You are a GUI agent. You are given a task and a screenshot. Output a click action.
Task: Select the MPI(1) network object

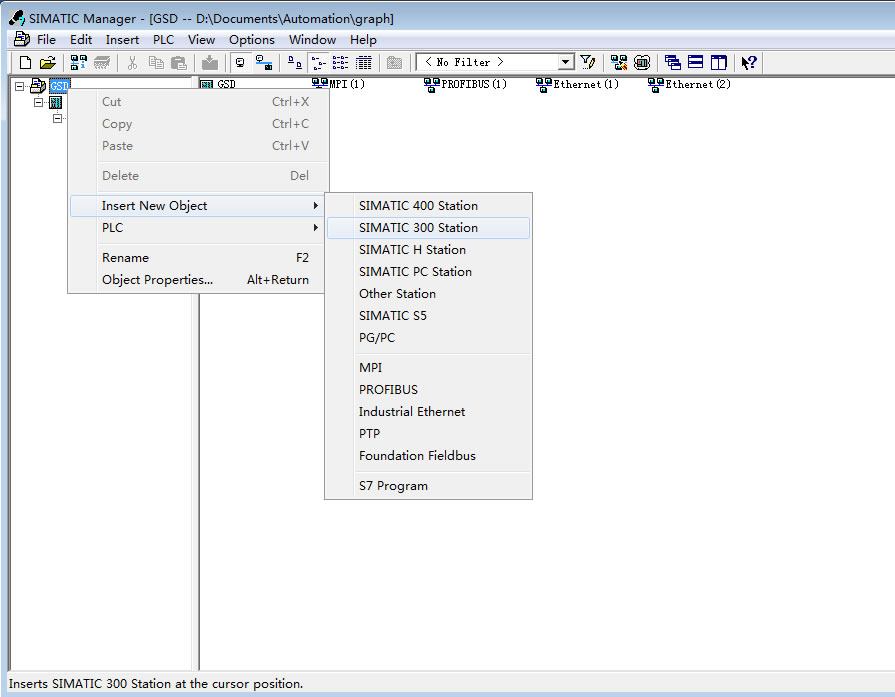(x=338, y=84)
